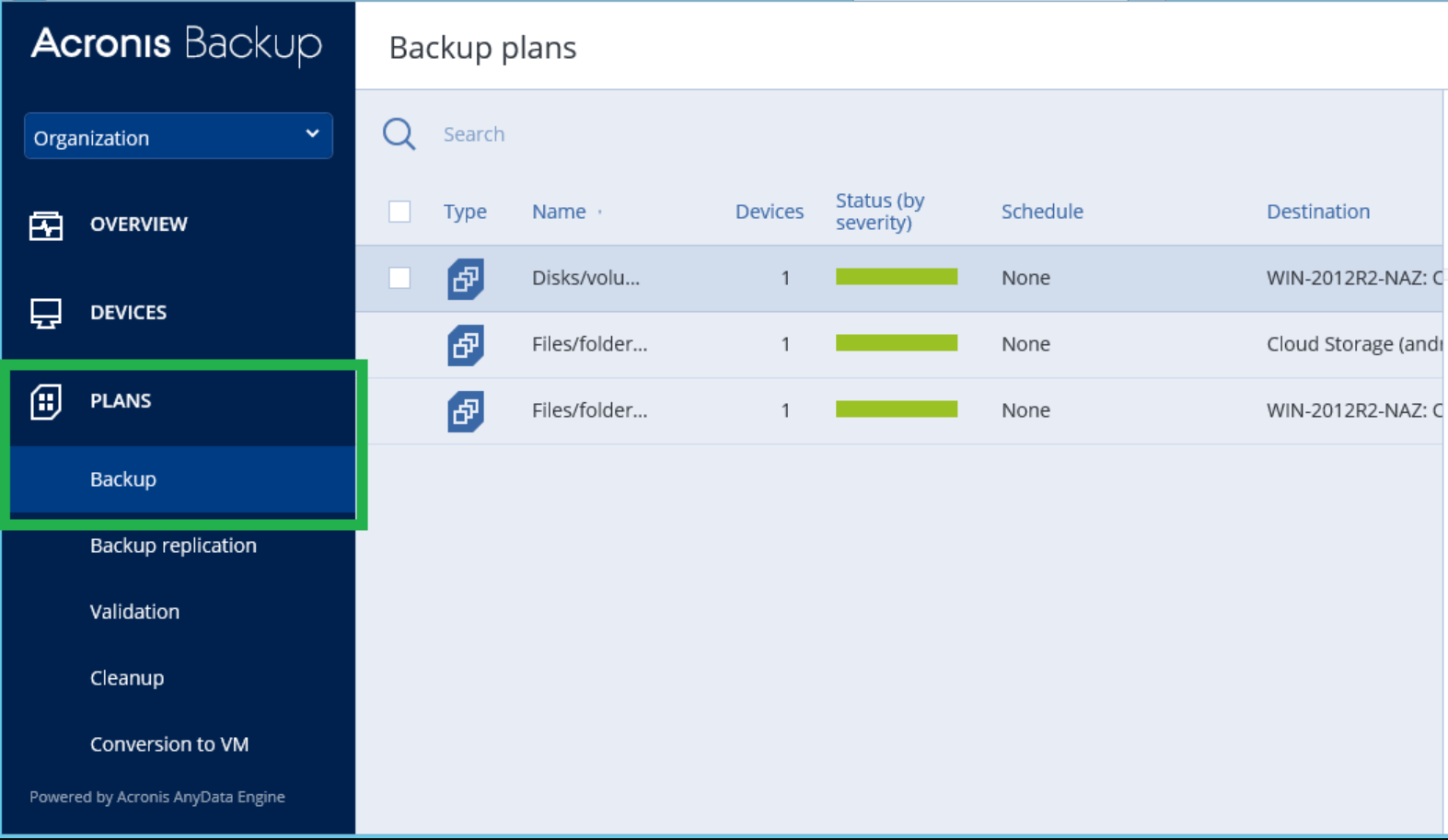Open Validation plans

(134, 612)
